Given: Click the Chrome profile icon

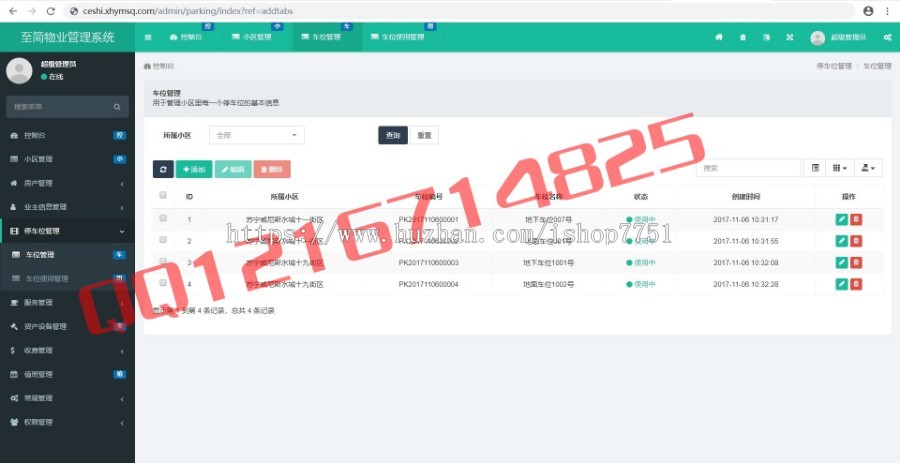Looking at the screenshot, I should (868, 11).
